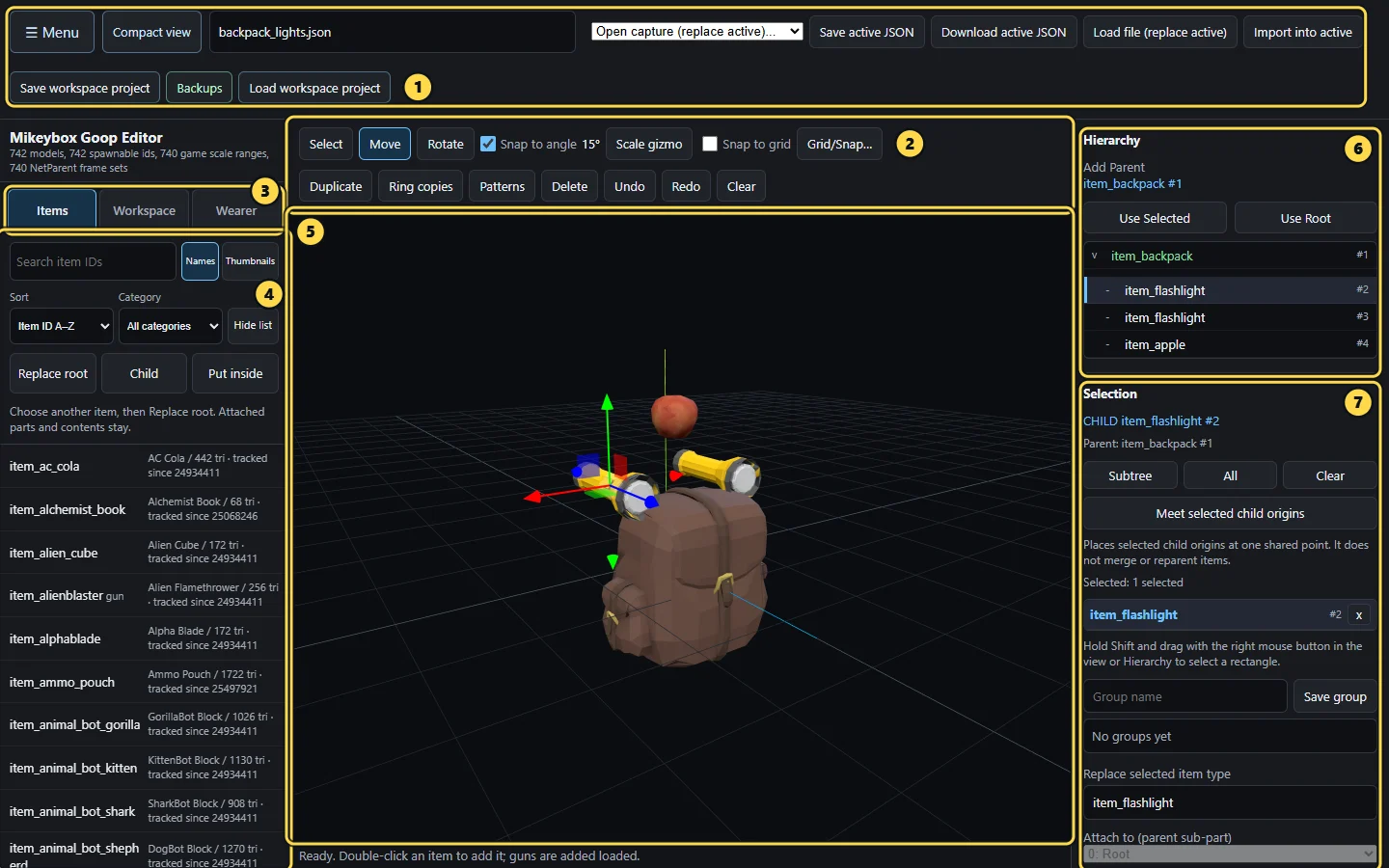Click Save active JSON button
This screenshot has width=1389, height=868.
tap(866, 32)
